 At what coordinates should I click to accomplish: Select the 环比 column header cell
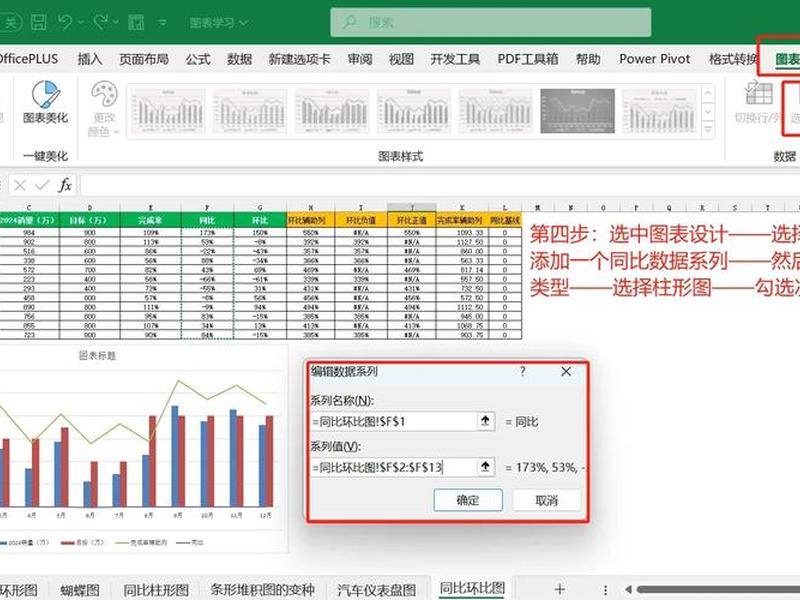(x=260, y=220)
